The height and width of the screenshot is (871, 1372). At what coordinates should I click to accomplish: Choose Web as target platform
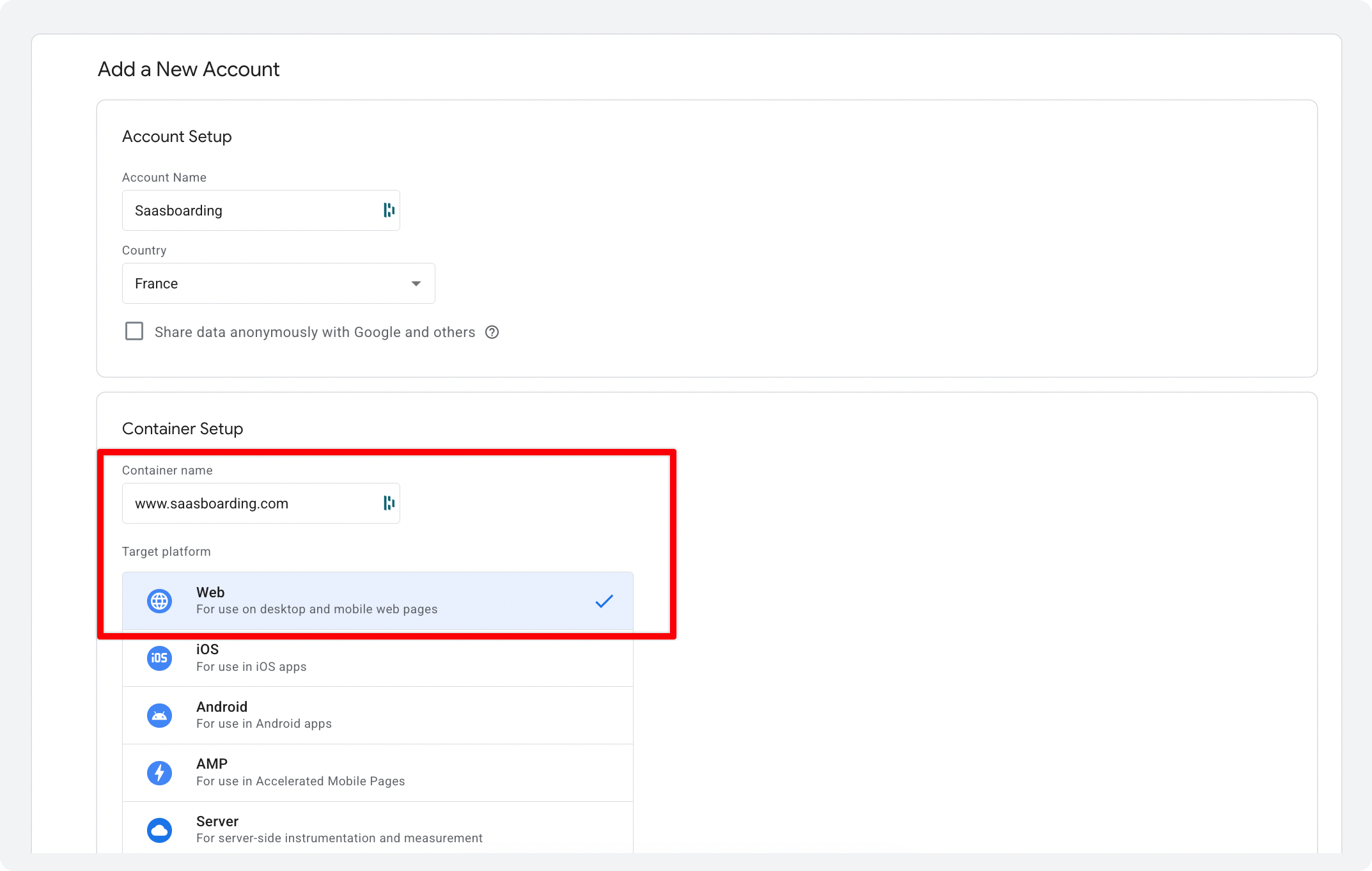(x=377, y=600)
